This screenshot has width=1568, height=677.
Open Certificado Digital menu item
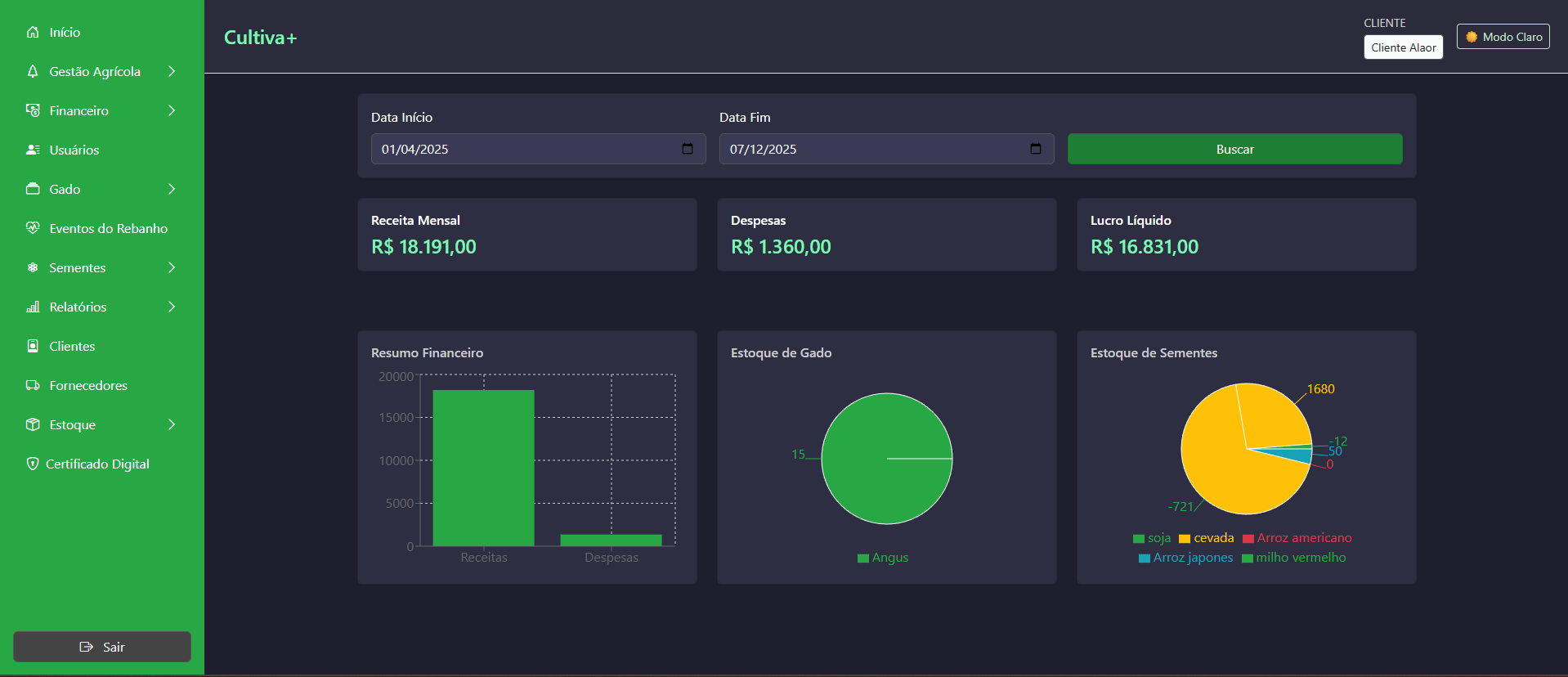tap(102, 464)
